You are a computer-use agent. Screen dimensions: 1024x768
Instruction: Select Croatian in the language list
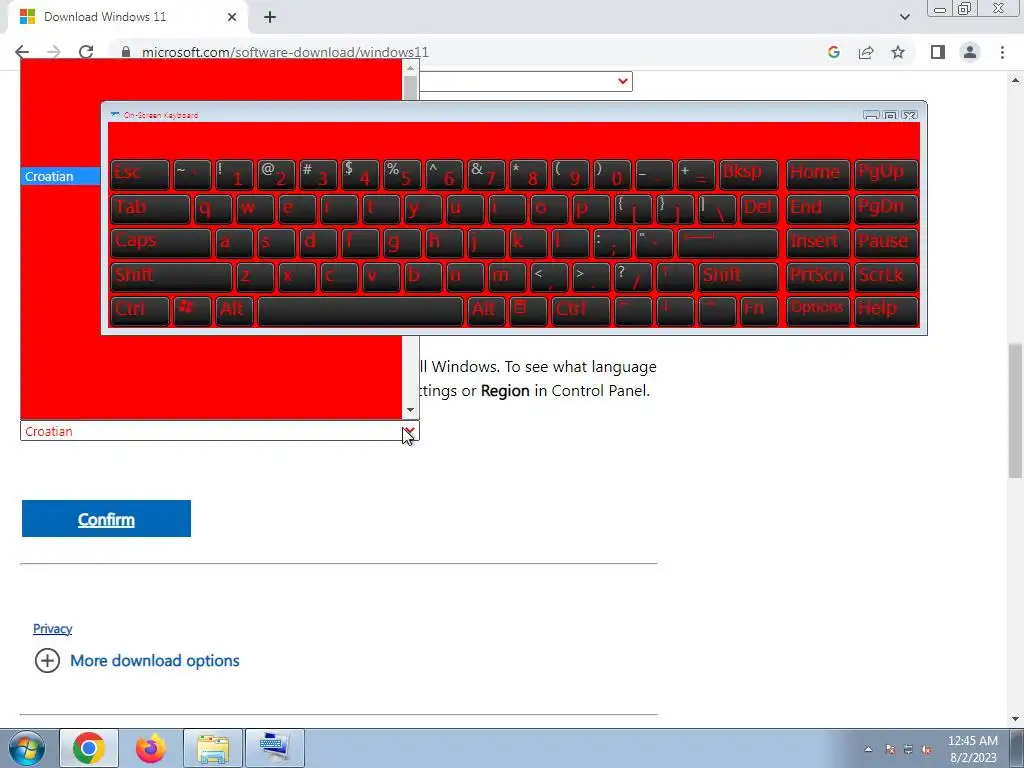(60, 176)
